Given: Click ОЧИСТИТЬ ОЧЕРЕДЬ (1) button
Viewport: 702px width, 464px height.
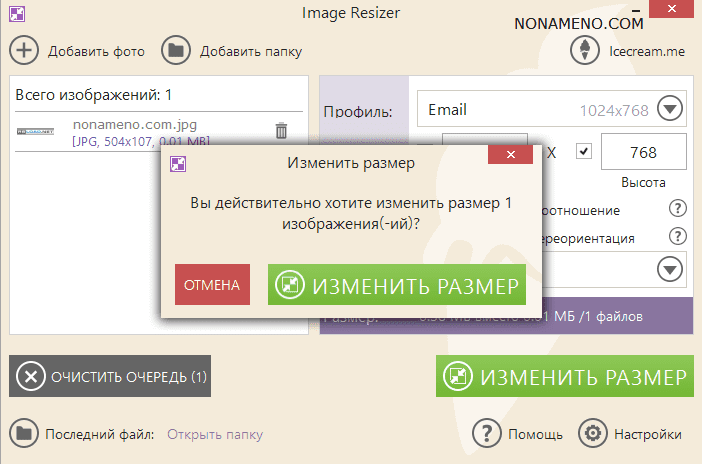Looking at the screenshot, I should tap(110, 377).
